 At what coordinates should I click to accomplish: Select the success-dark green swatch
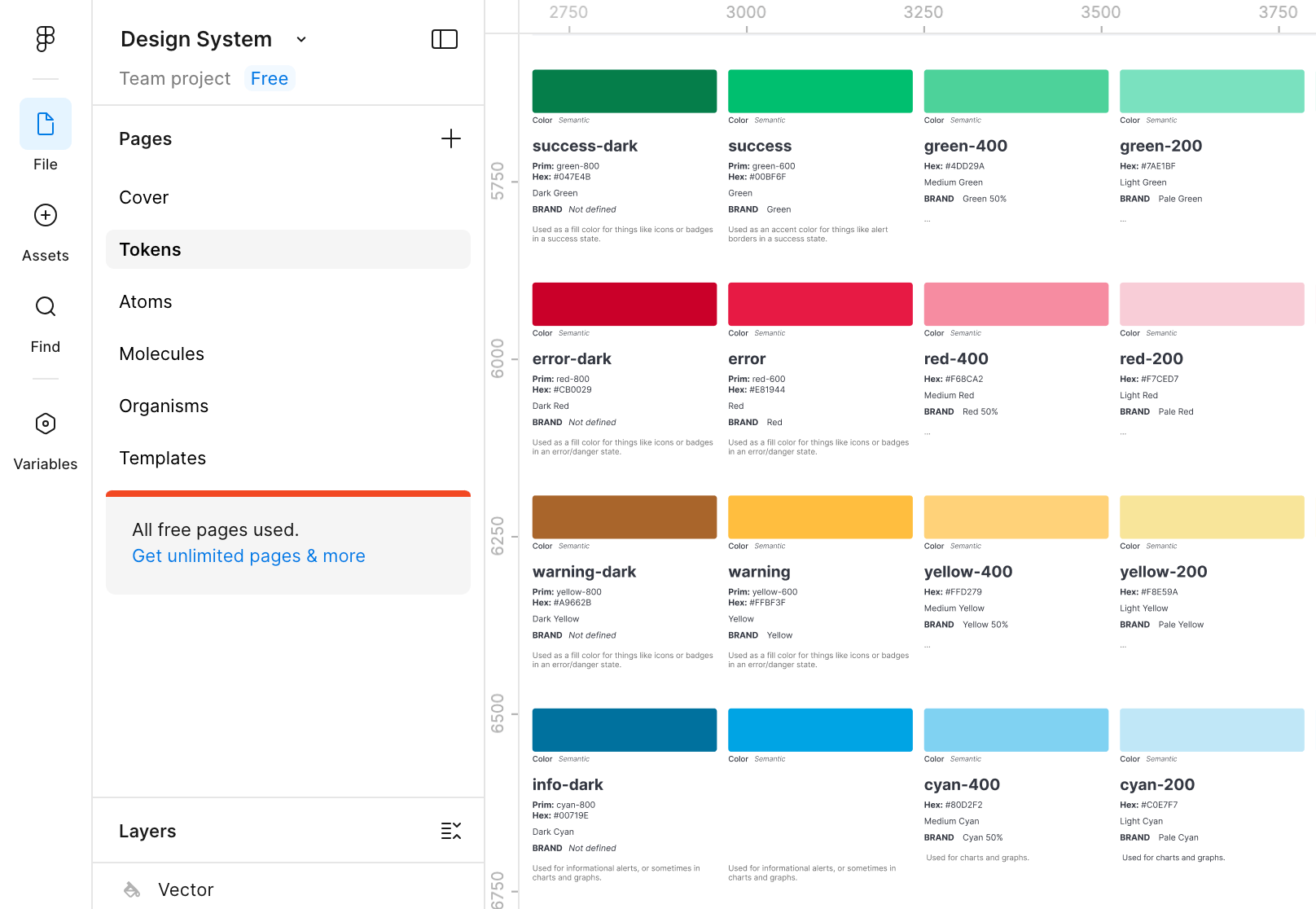[x=625, y=91]
